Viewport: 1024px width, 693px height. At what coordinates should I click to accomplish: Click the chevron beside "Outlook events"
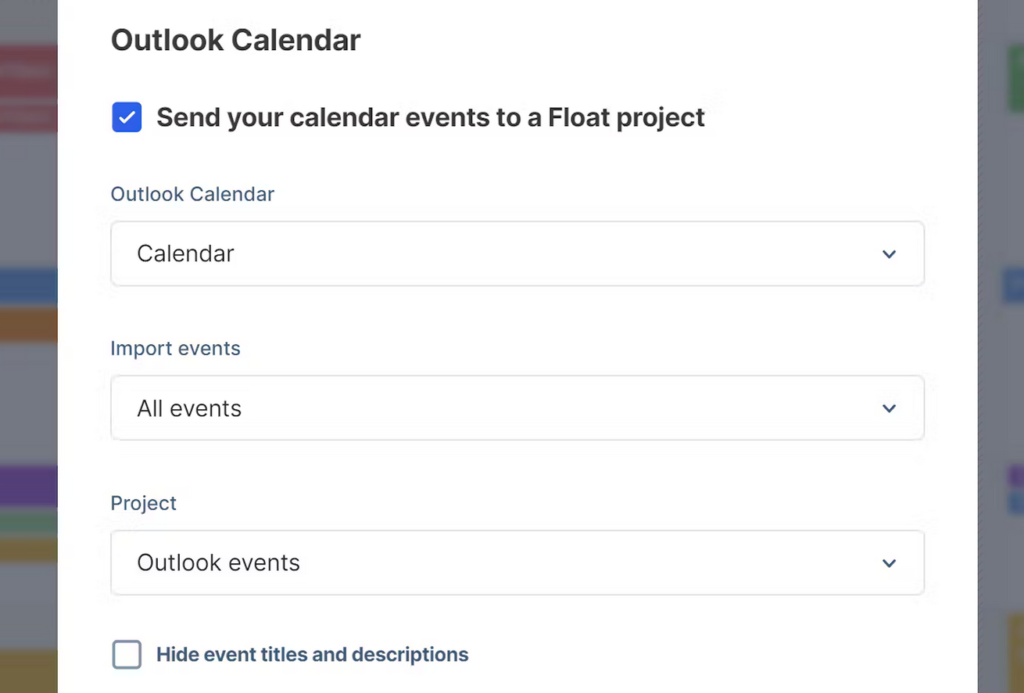[x=888, y=562]
